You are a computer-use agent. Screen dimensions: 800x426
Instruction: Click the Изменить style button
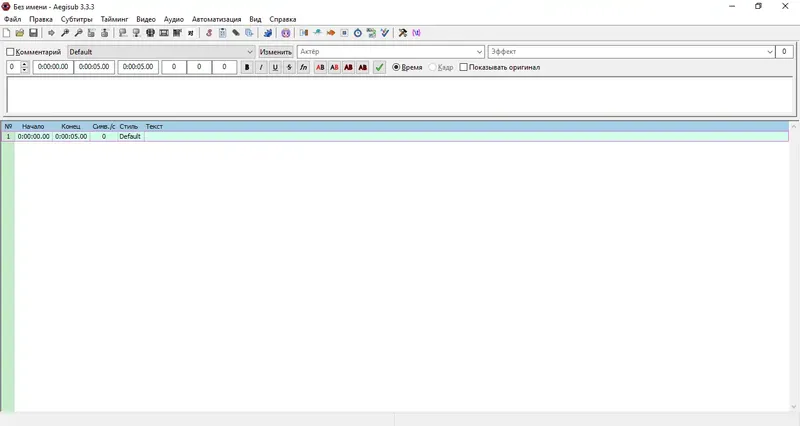tap(276, 52)
